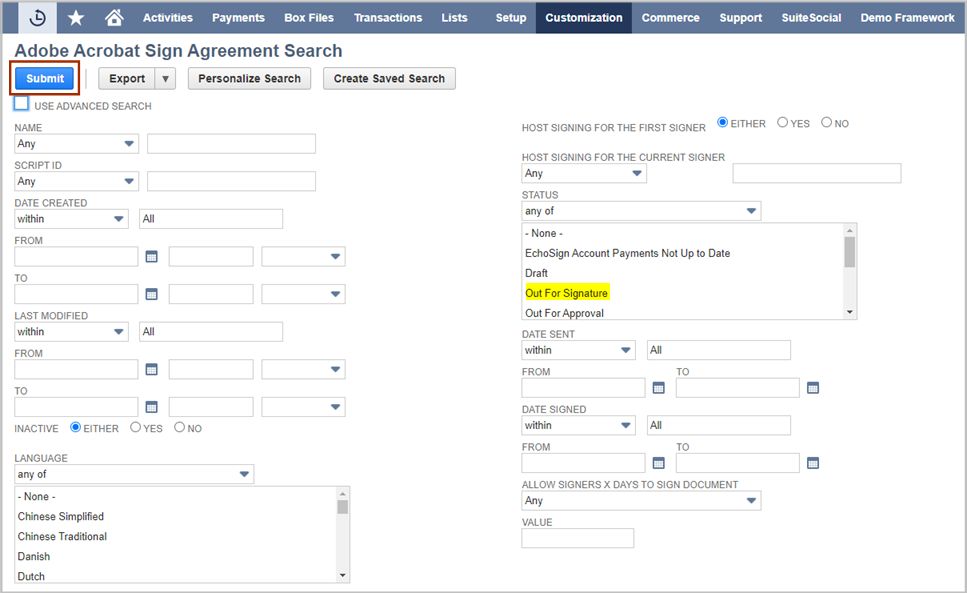Open calendar for Date Sent FROM
This screenshot has height=593, width=967.
(659, 388)
